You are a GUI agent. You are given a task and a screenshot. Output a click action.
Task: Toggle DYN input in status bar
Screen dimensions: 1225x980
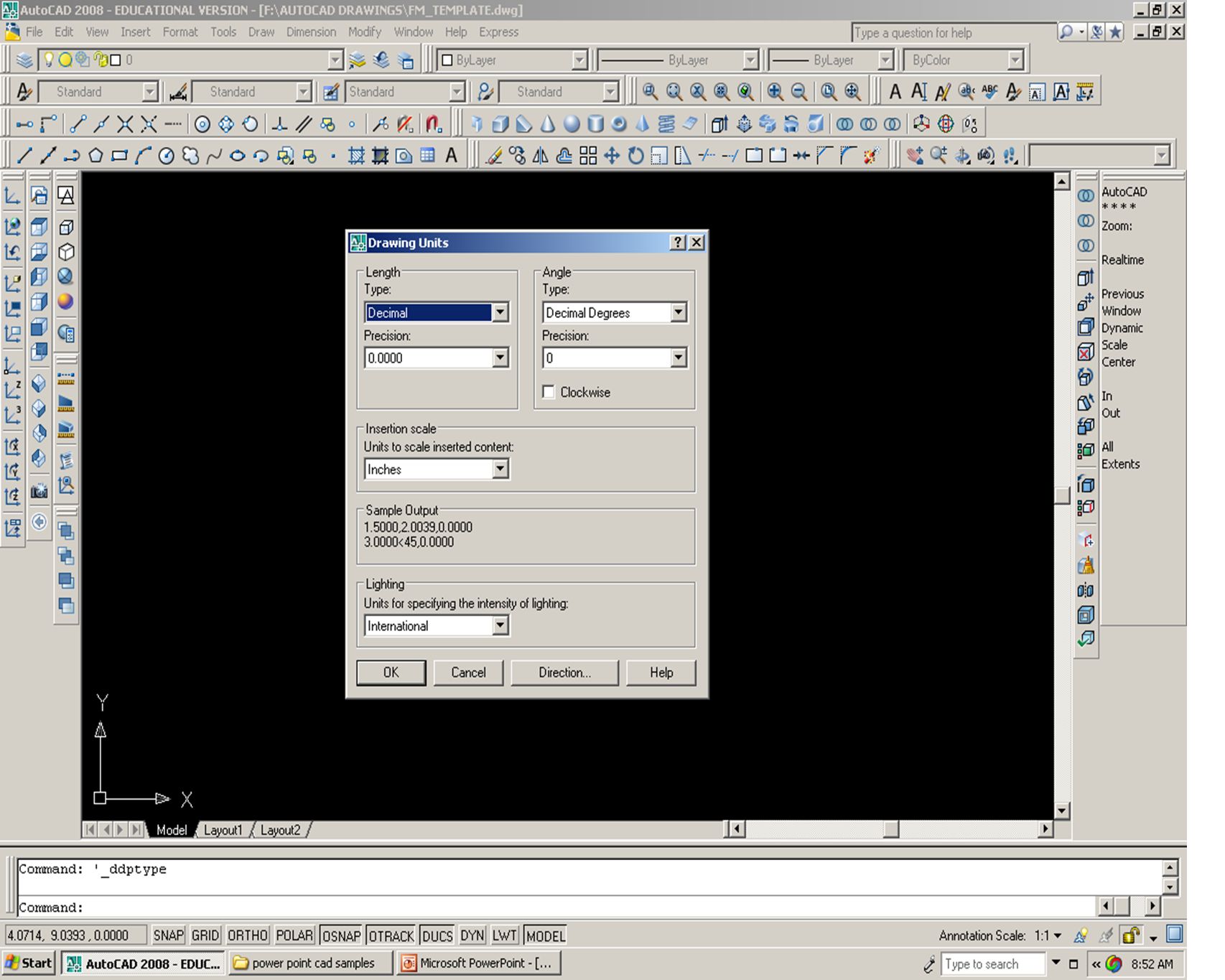(472, 935)
